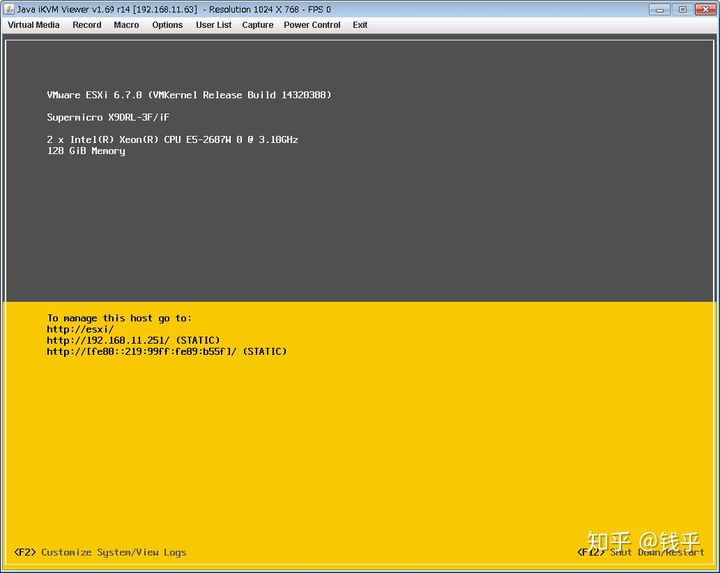720x573 pixels.
Task: Click F2 Customize System/View Logs
Action: [100, 552]
